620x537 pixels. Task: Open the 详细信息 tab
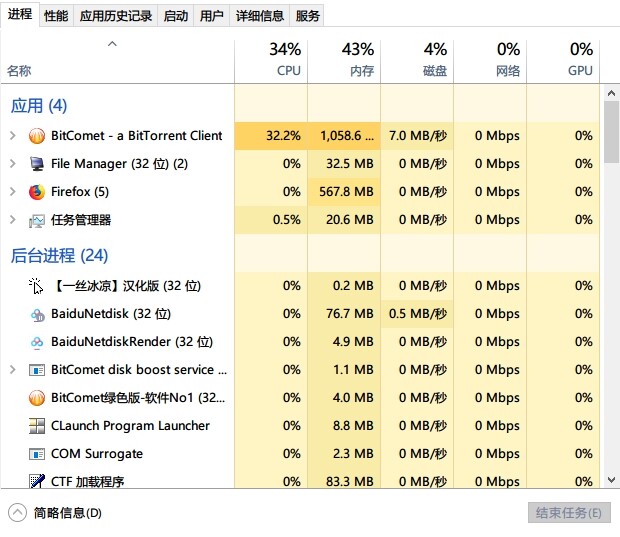tap(260, 16)
